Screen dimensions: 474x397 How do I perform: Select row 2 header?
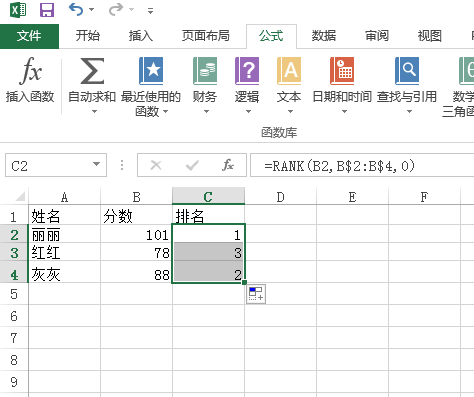point(14,235)
